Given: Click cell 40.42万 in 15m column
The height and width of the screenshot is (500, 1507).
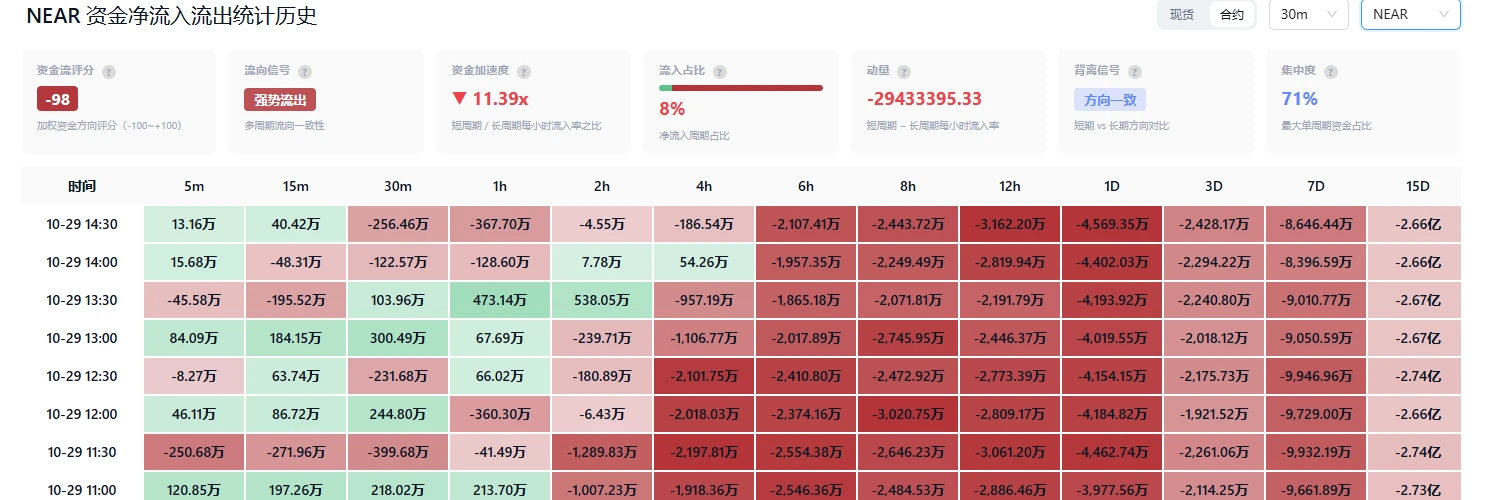Looking at the screenshot, I should pyautogui.click(x=297, y=224).
